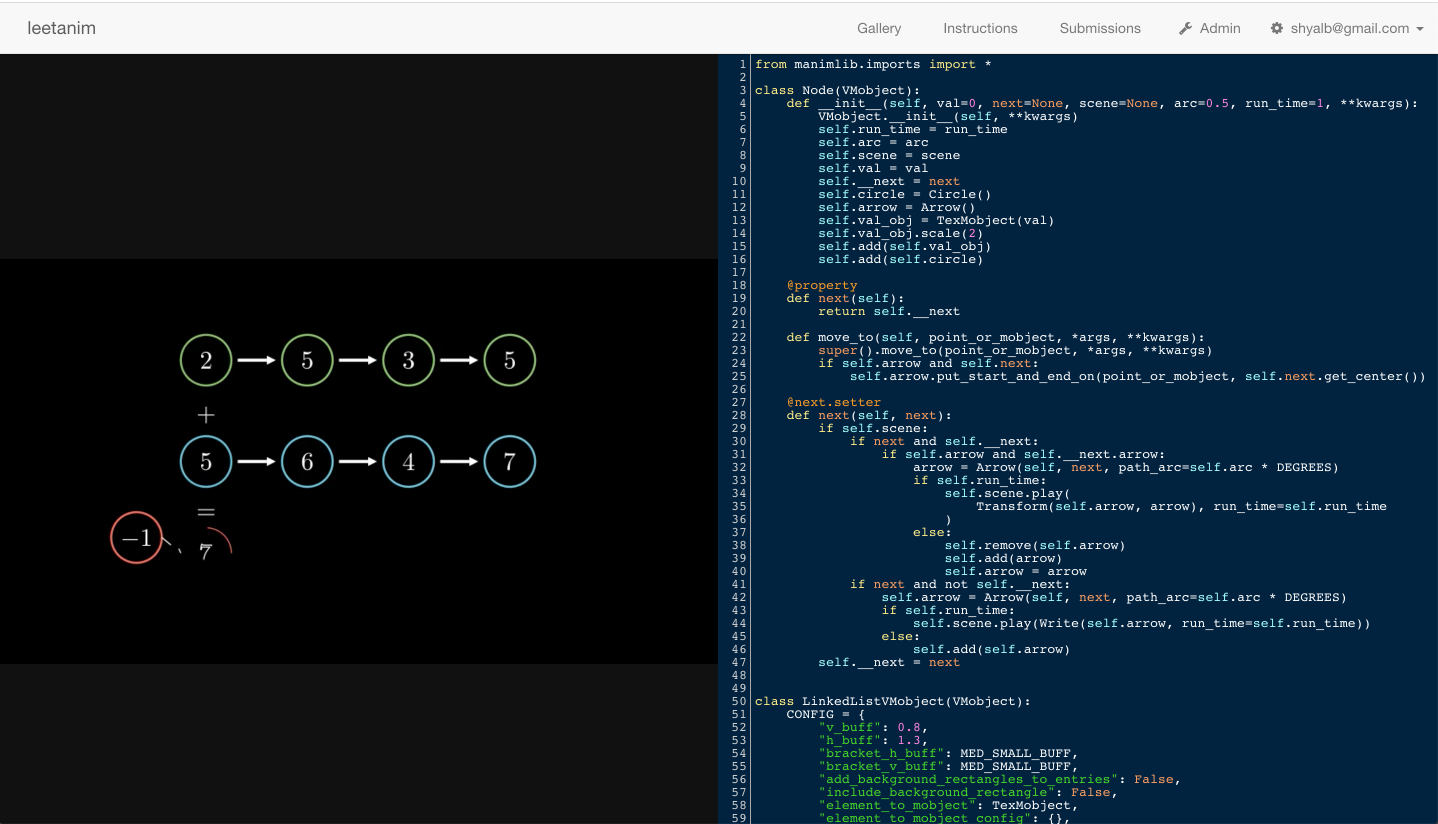Image resolution: width=1438 pixels, height=824 pixels.
Task: Open the Gallery page
Action: pyautogui.click(x=879, y=28)
